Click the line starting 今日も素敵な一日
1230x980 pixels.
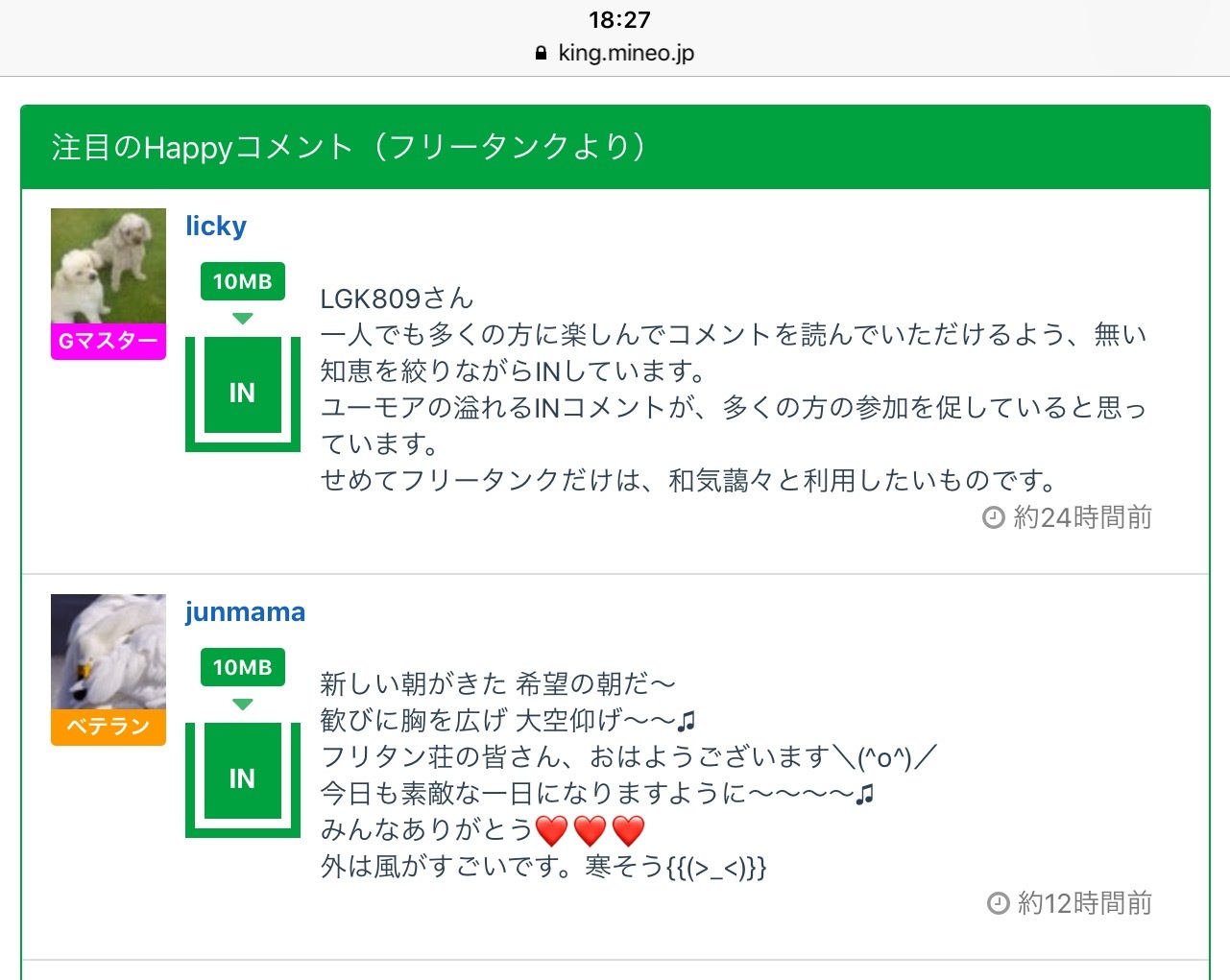tap(598, 794)
